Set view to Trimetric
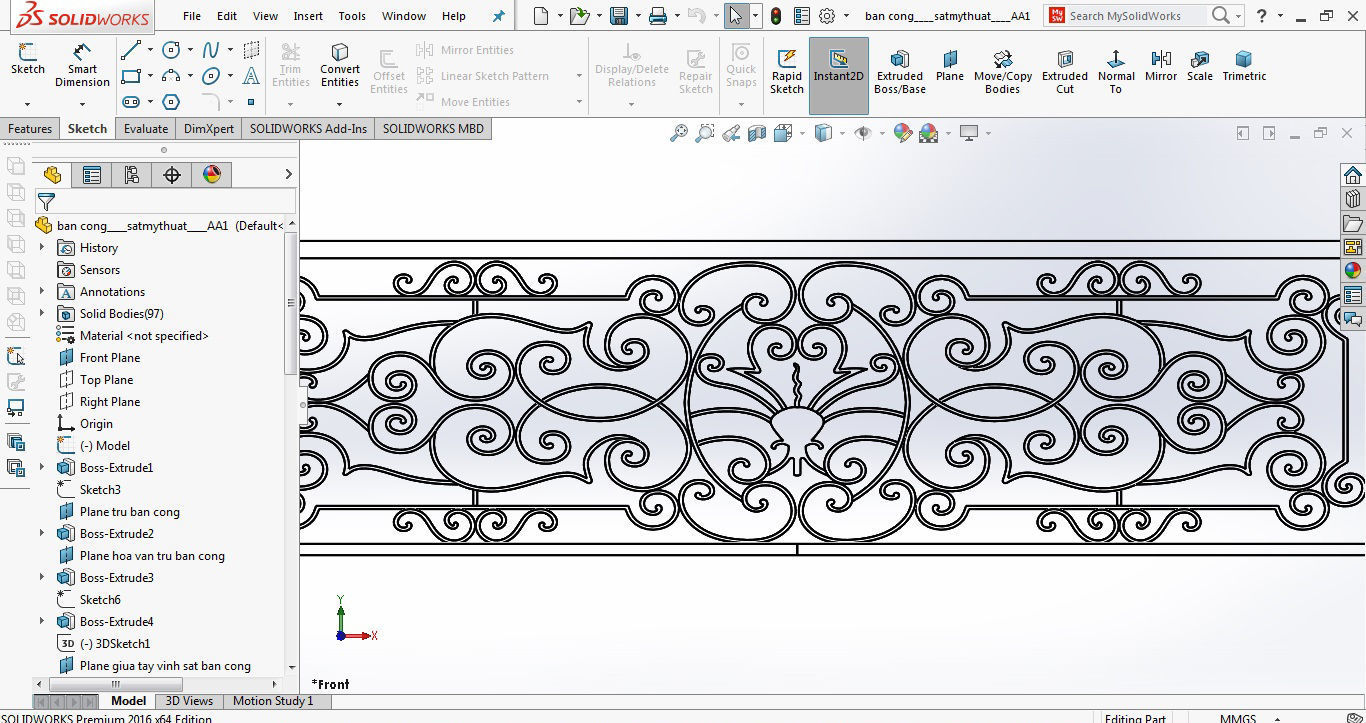 [x=1244, y=64]
